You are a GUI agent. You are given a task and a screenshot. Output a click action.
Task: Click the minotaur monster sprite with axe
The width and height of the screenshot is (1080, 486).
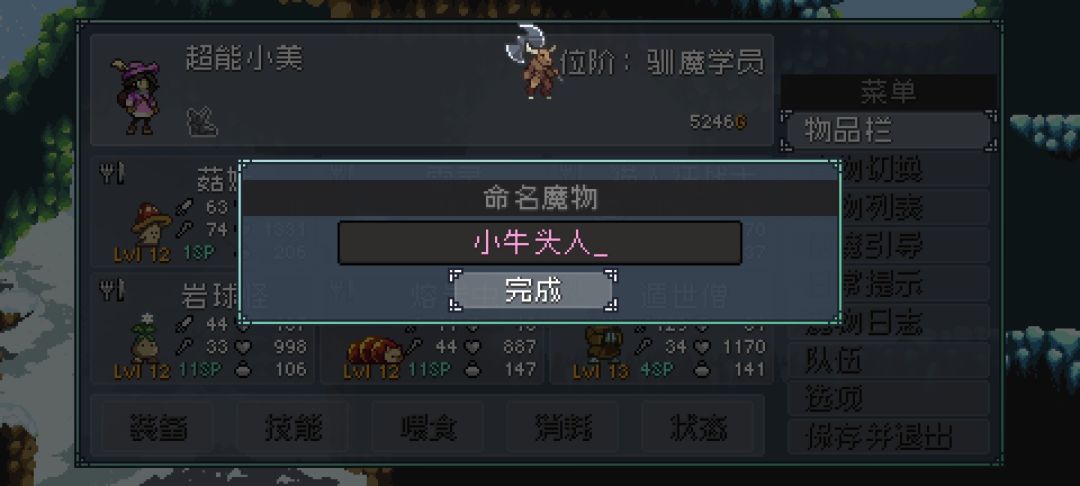click(534, 63)
